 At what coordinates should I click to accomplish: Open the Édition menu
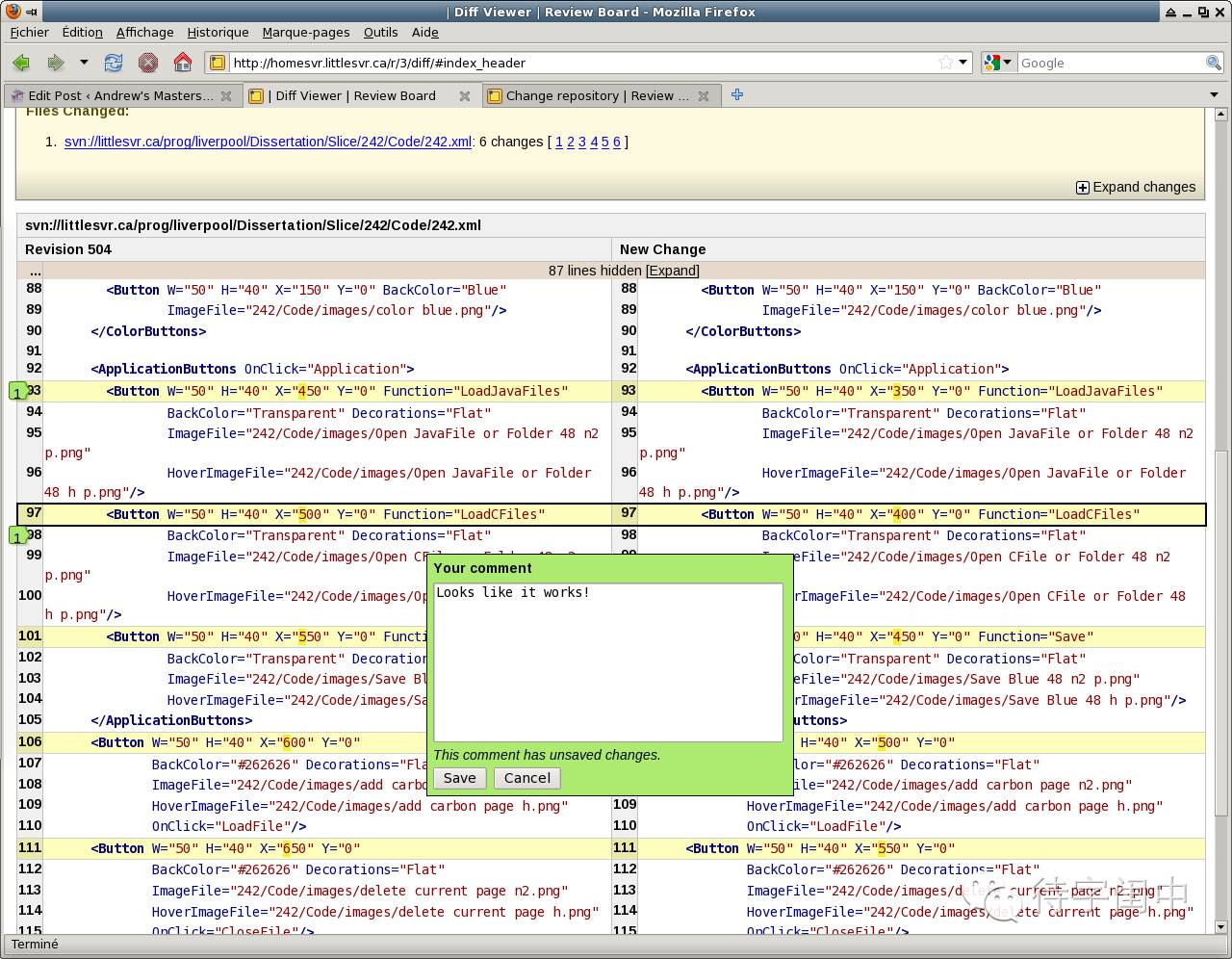point(83,32)
